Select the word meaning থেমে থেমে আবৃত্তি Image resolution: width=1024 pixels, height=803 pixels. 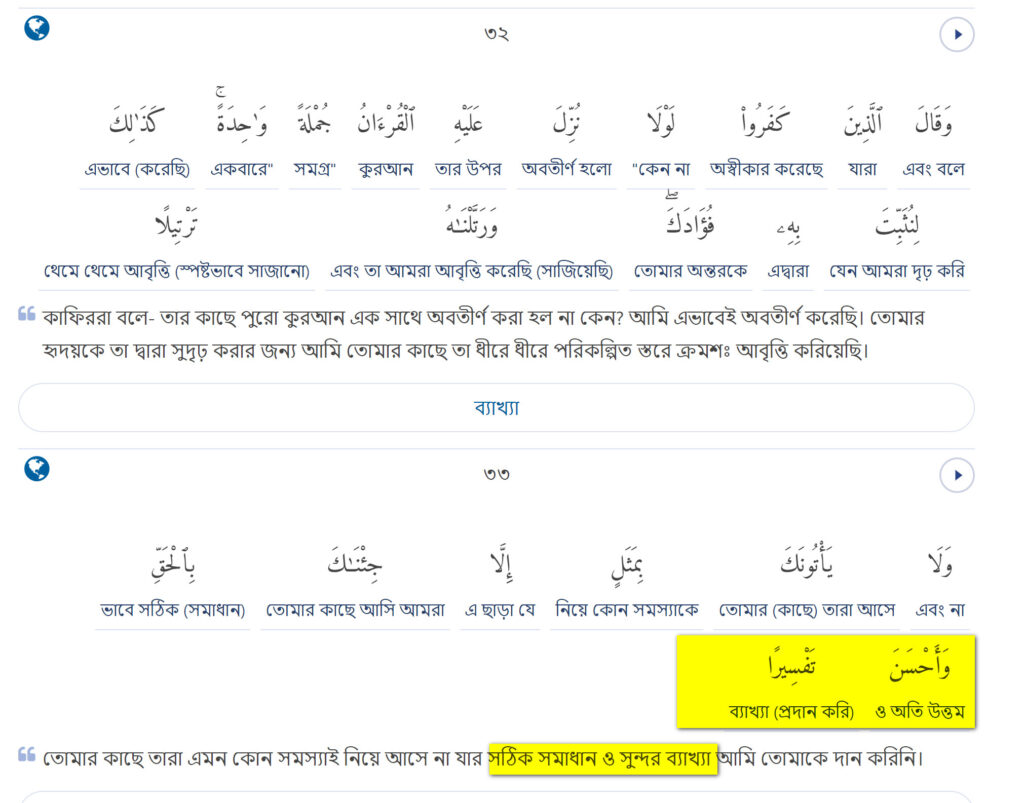[x=177, y=271]
